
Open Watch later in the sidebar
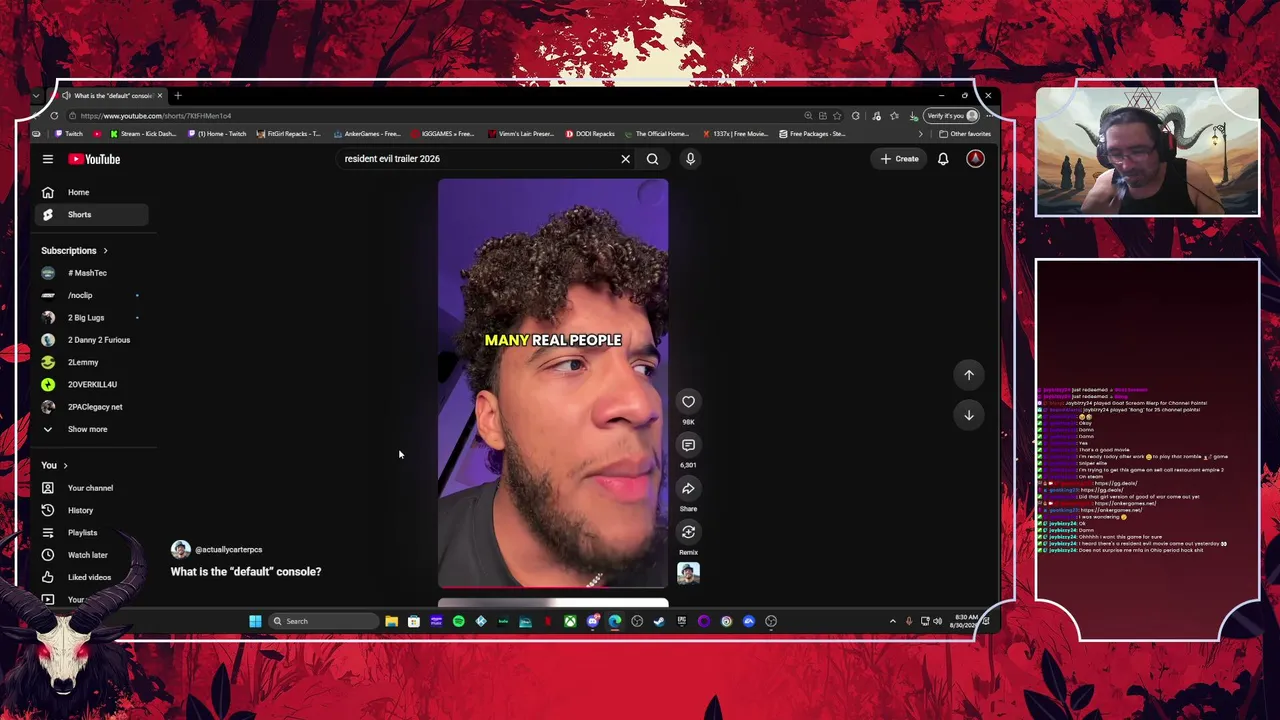[93, 555]
